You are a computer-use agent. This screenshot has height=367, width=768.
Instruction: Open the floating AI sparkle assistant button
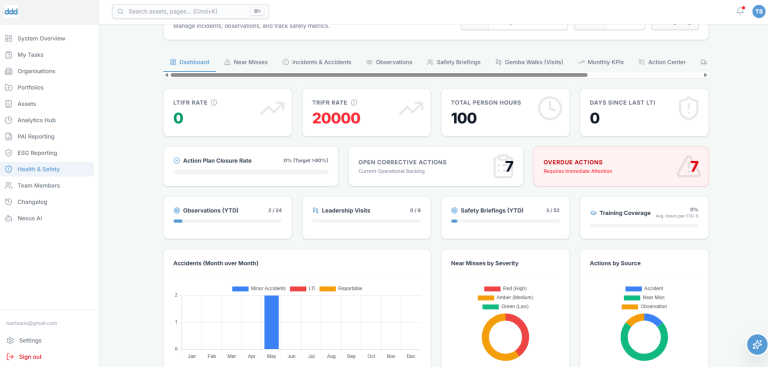[757, 344]
